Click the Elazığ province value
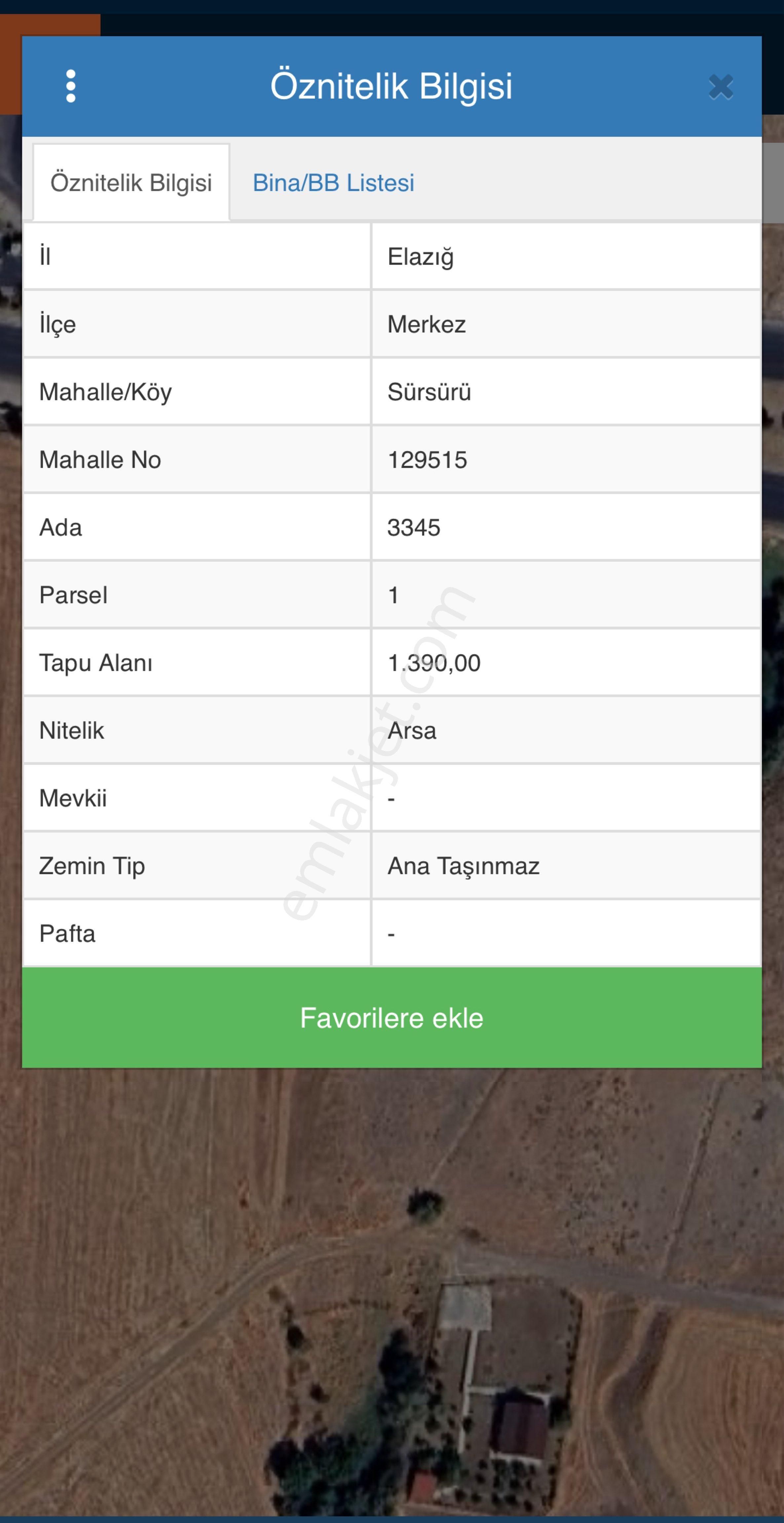Screen dimensions: 784x1523 pos(421,256)
